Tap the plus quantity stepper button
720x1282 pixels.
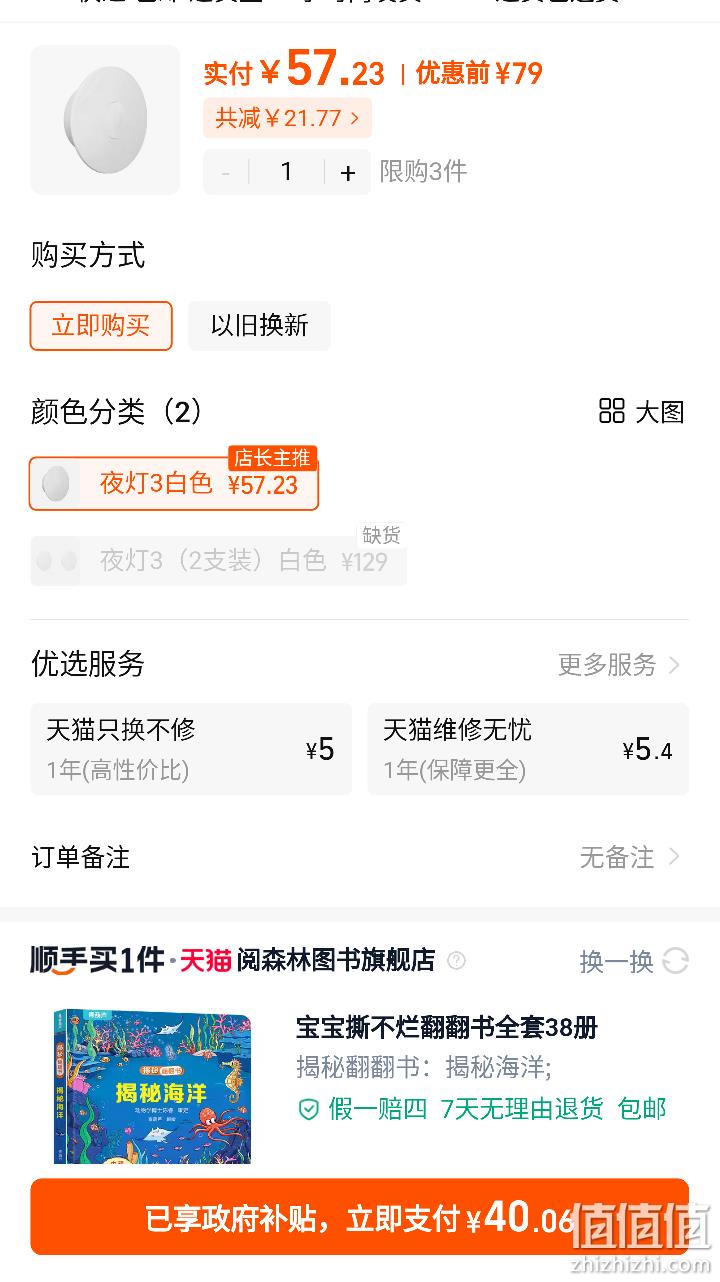pos(347,173)
